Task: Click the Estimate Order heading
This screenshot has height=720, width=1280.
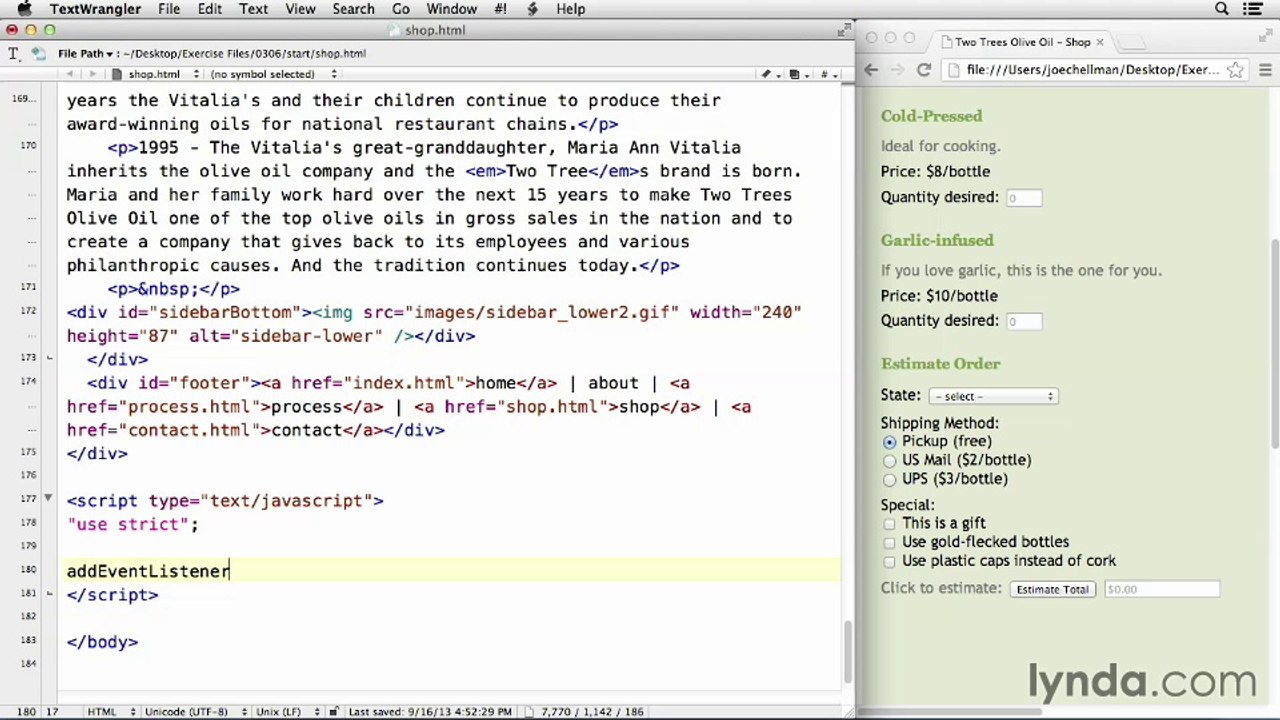Action: [x=940, y=364]
